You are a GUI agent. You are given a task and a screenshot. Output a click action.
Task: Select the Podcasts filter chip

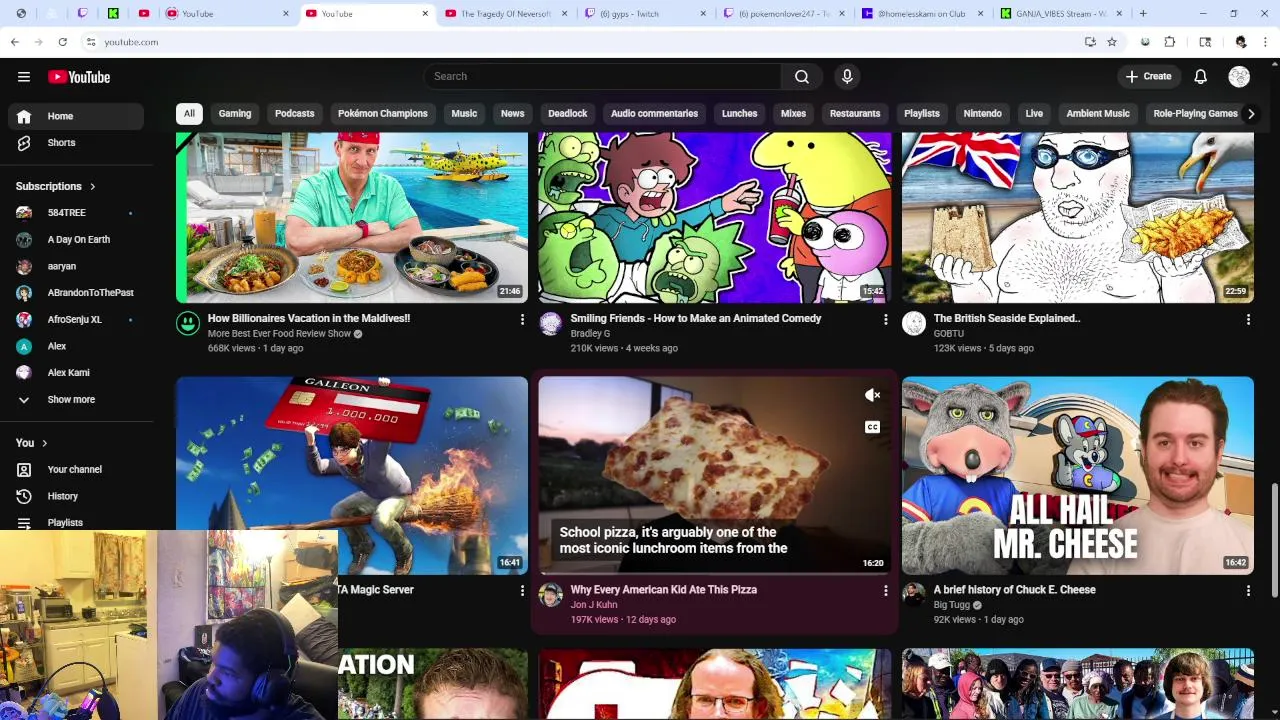295,114
